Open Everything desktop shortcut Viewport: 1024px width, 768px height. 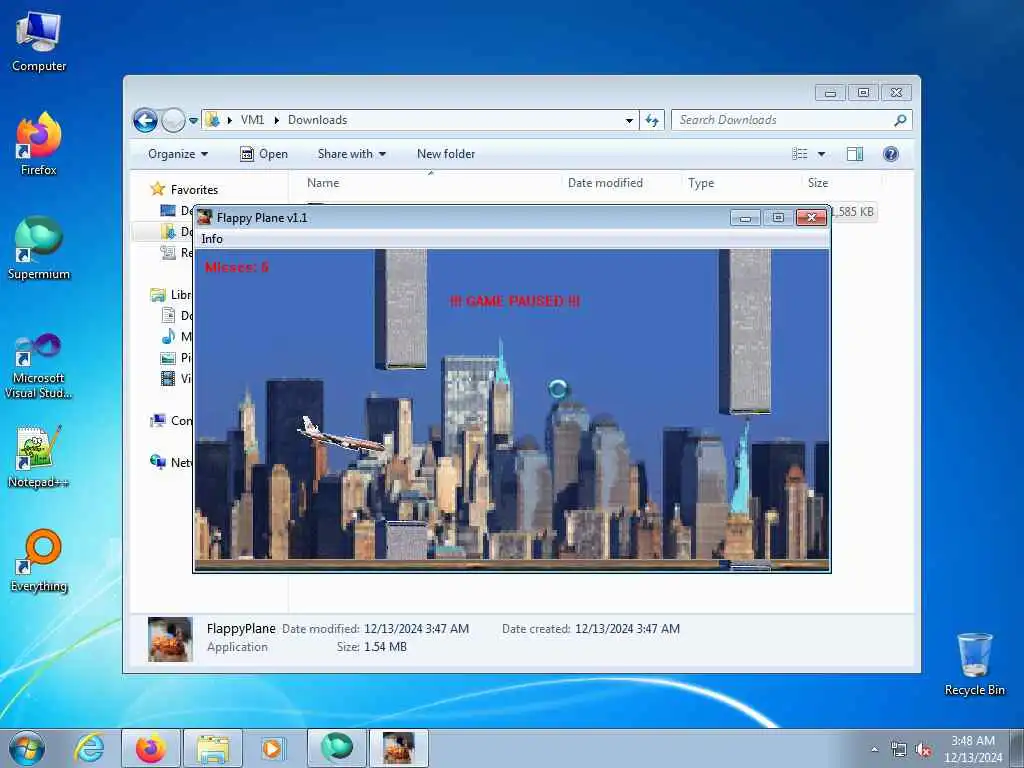pyautogui.click(x=39, y=560)
